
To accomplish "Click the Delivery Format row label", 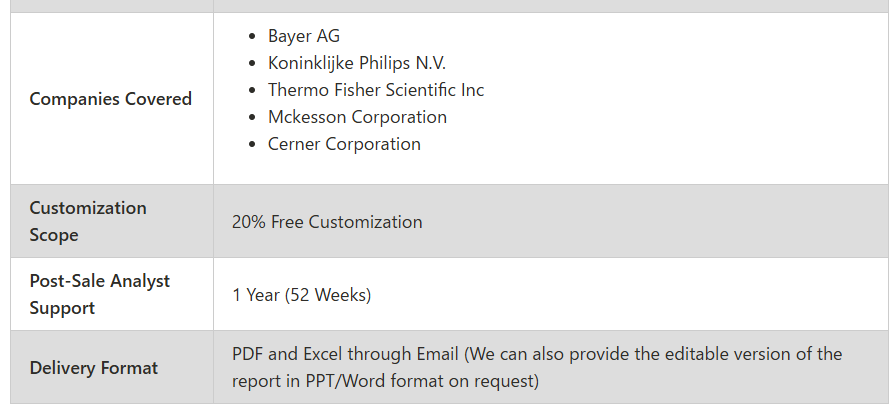I will pos(94,368).
